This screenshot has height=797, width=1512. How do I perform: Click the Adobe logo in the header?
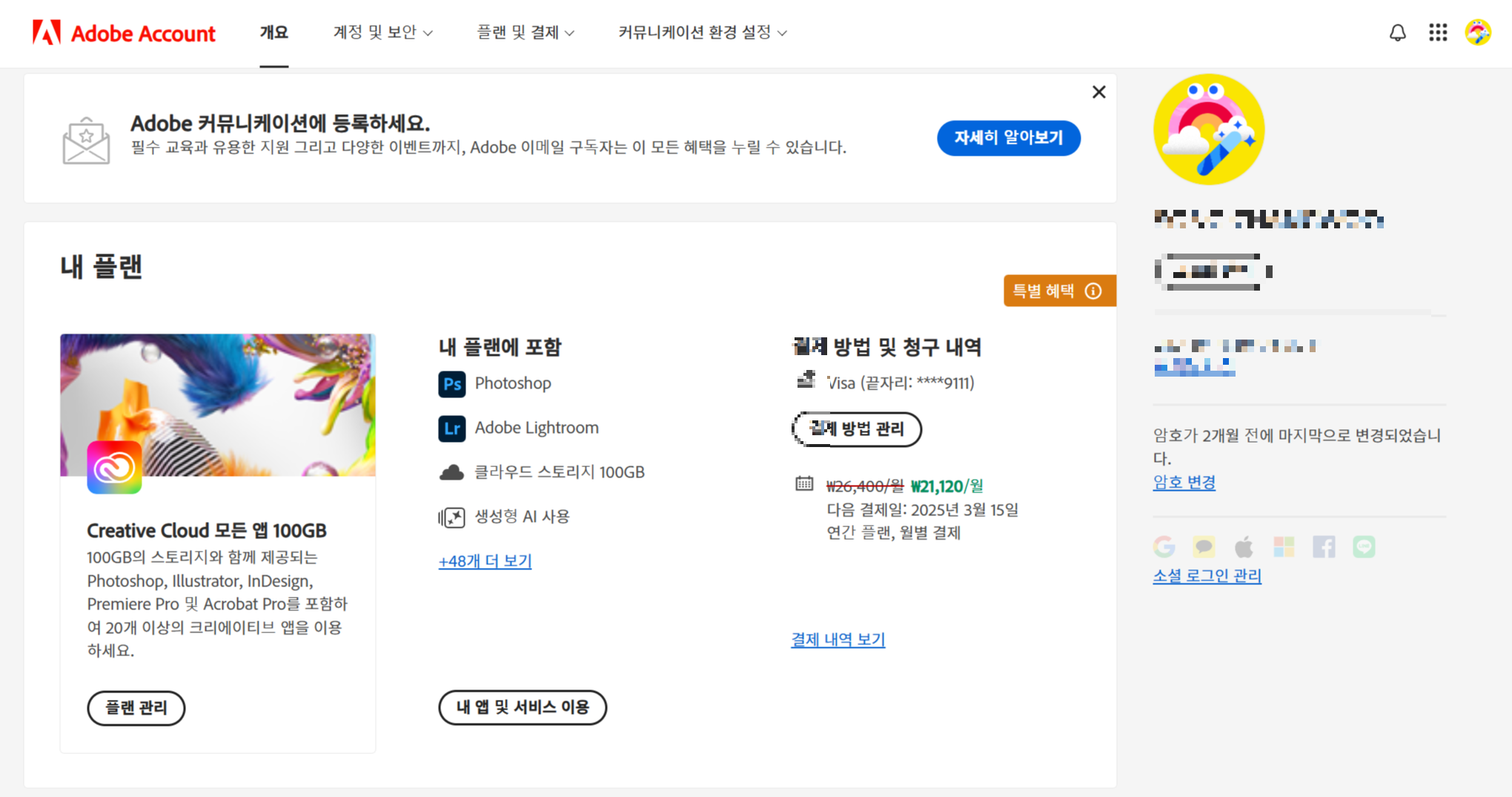[x=47, y=33]
